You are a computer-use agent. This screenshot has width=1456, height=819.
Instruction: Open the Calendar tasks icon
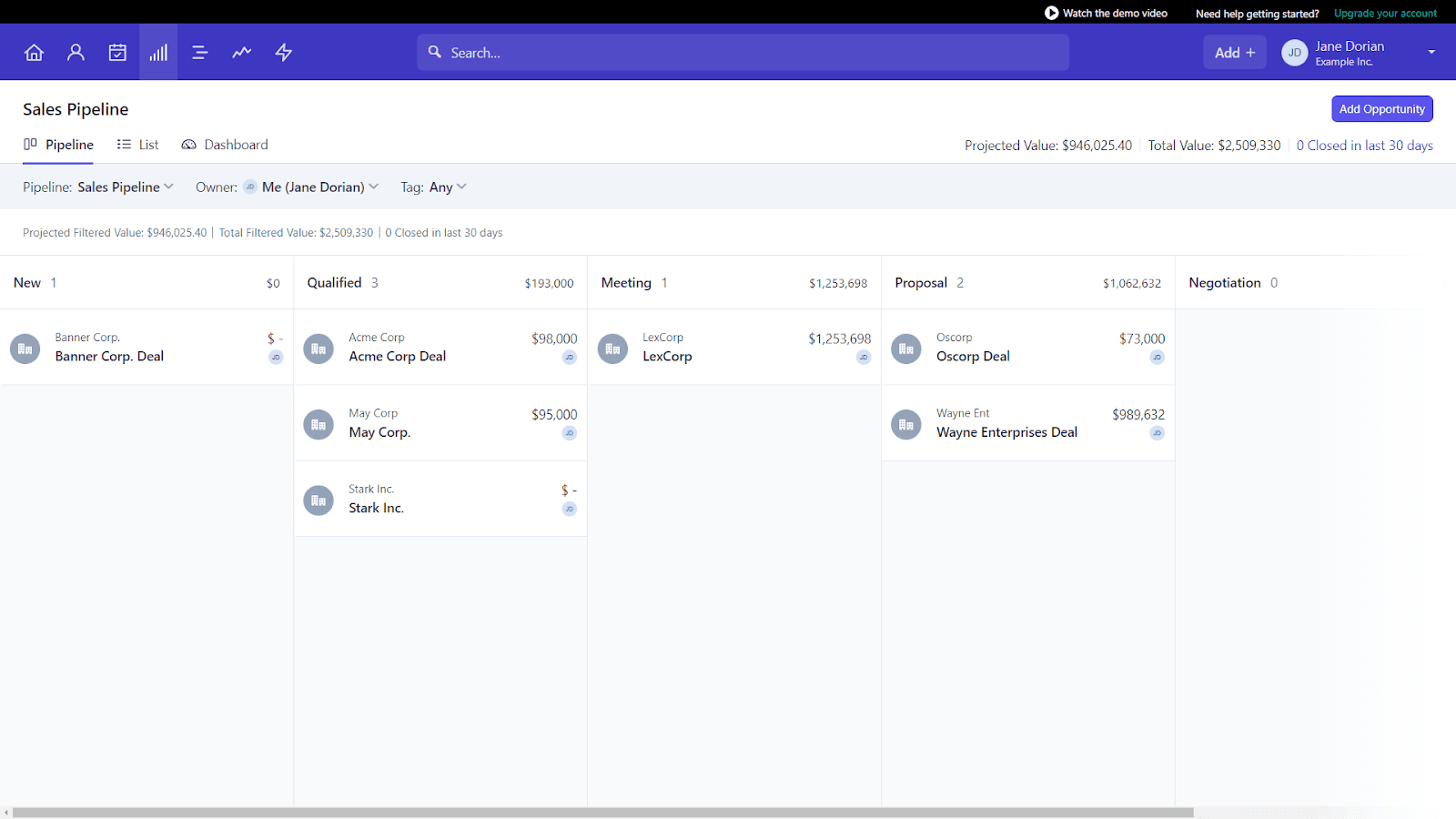coord(117,52)
